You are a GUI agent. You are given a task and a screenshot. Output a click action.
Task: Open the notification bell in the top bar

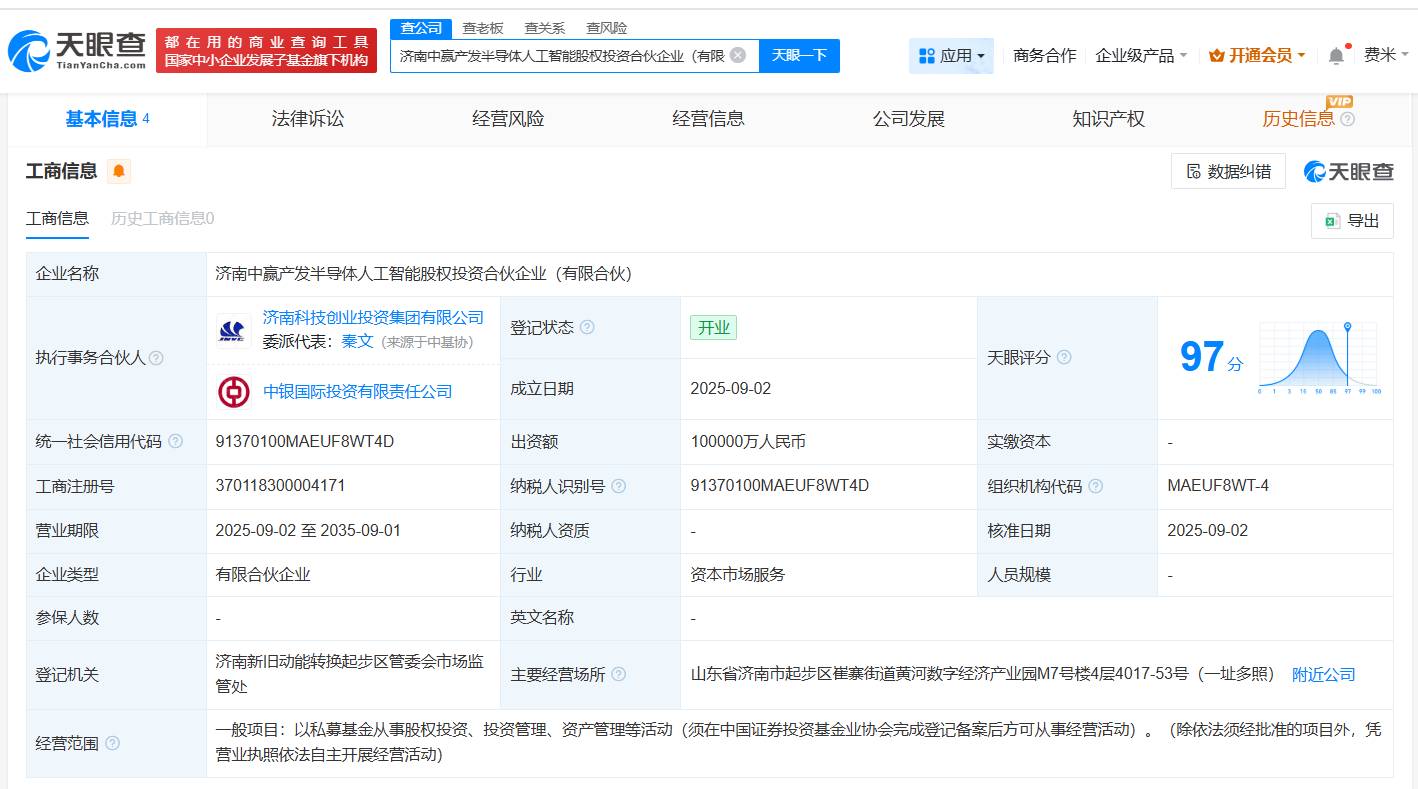(x=1336, y=56)
